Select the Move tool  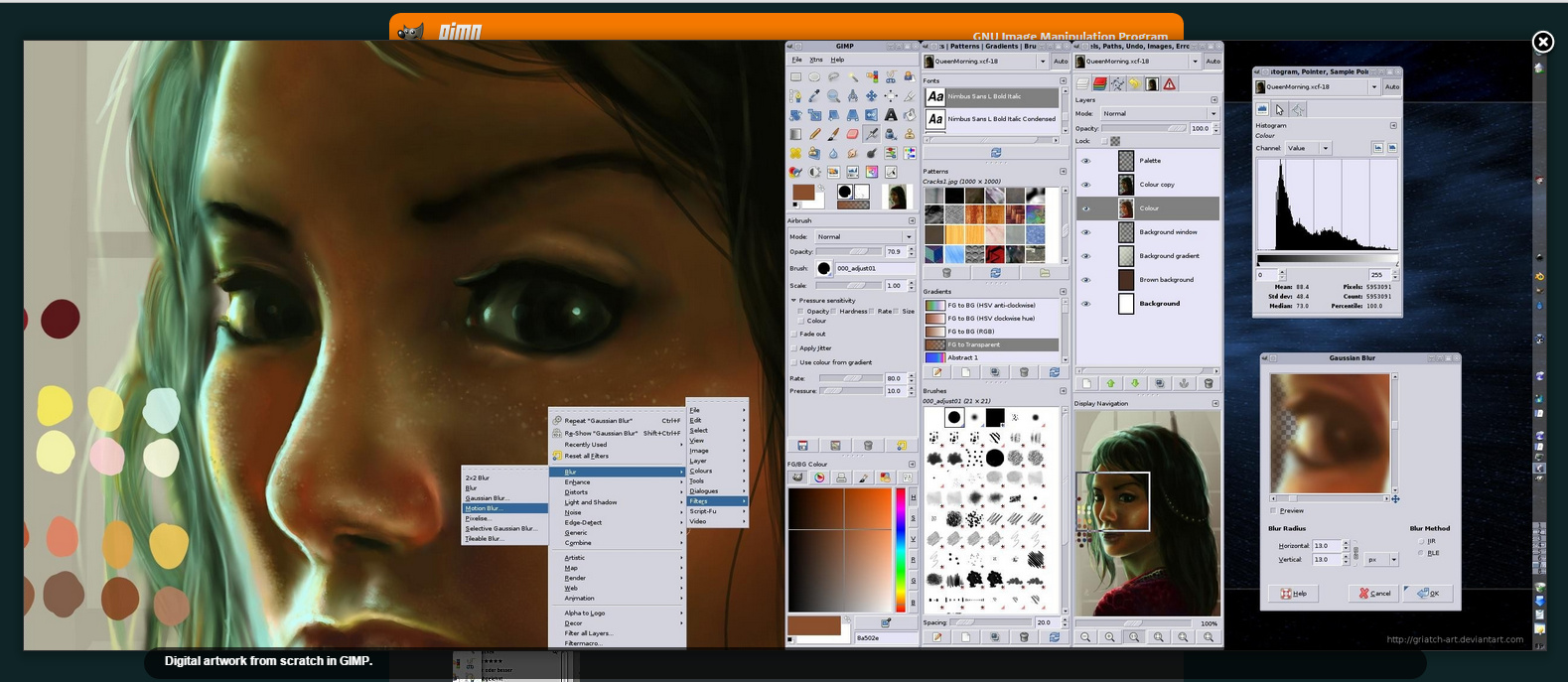click(871, 95)
